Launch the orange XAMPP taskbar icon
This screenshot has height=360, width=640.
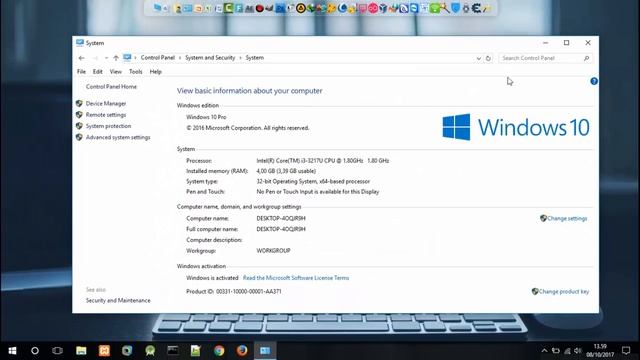(x=104, y=351)
